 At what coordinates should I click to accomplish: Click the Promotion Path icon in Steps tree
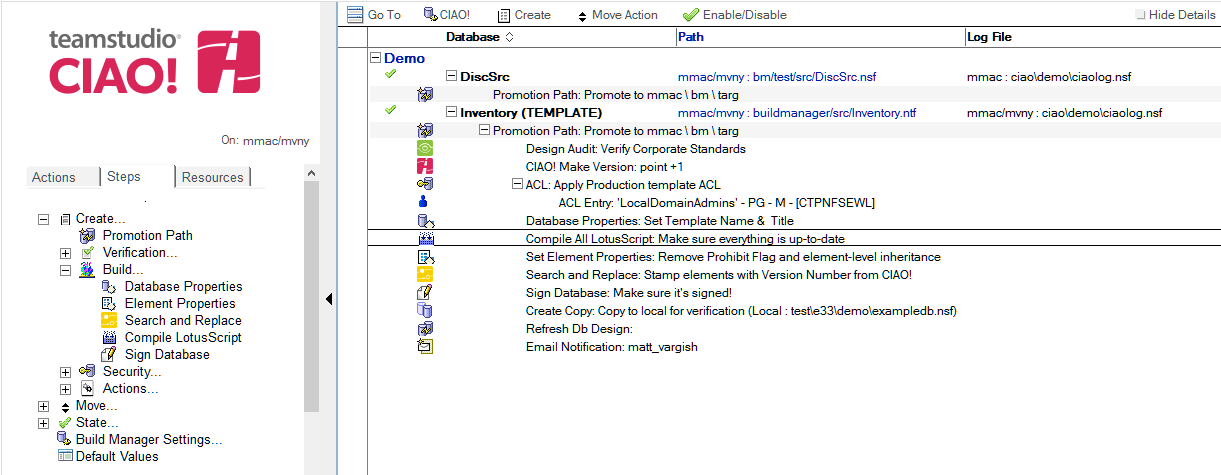click(x=87, y=235)
